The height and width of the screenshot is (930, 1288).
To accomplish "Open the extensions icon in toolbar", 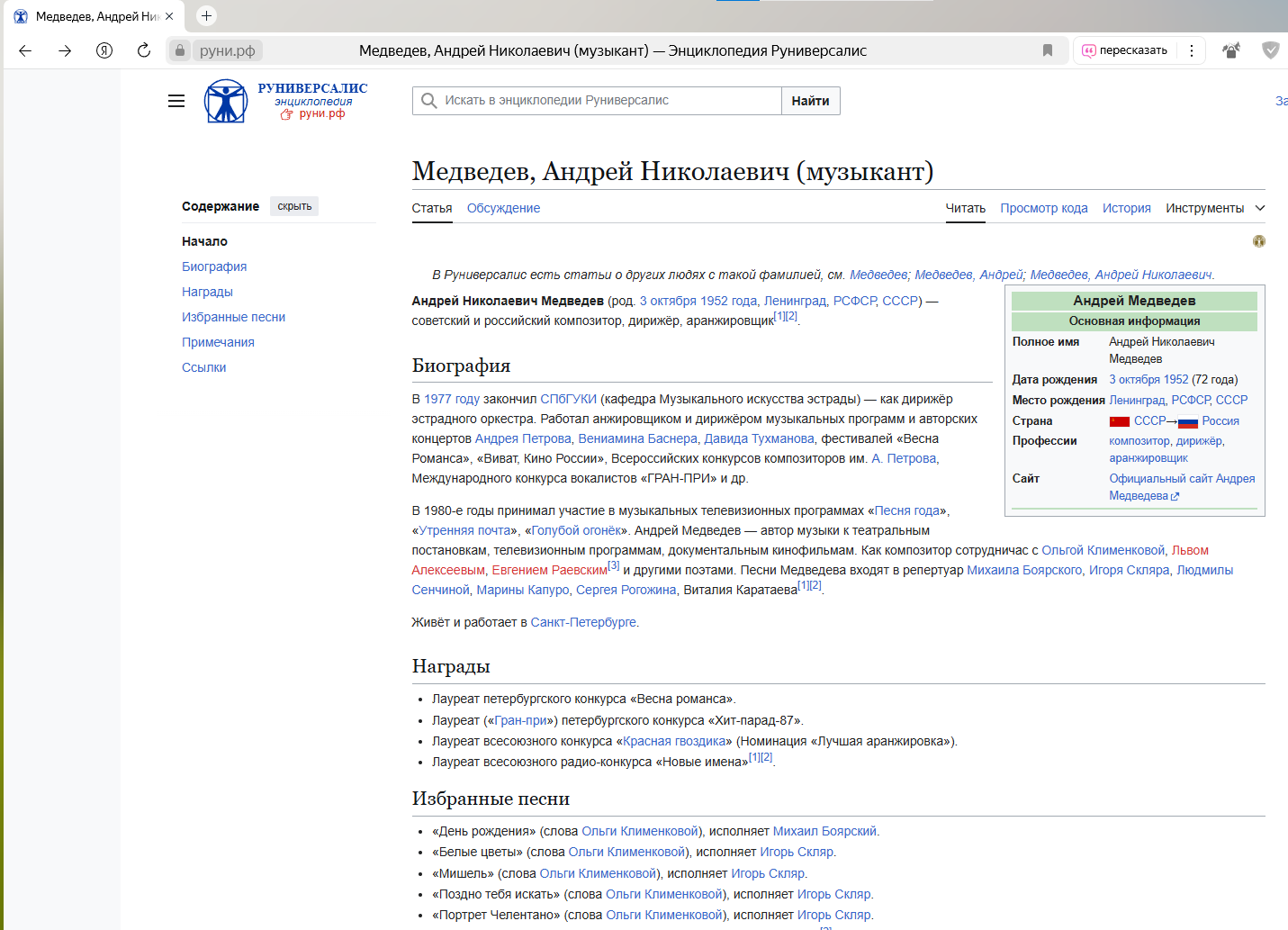I will click(x=1231, y=50).
